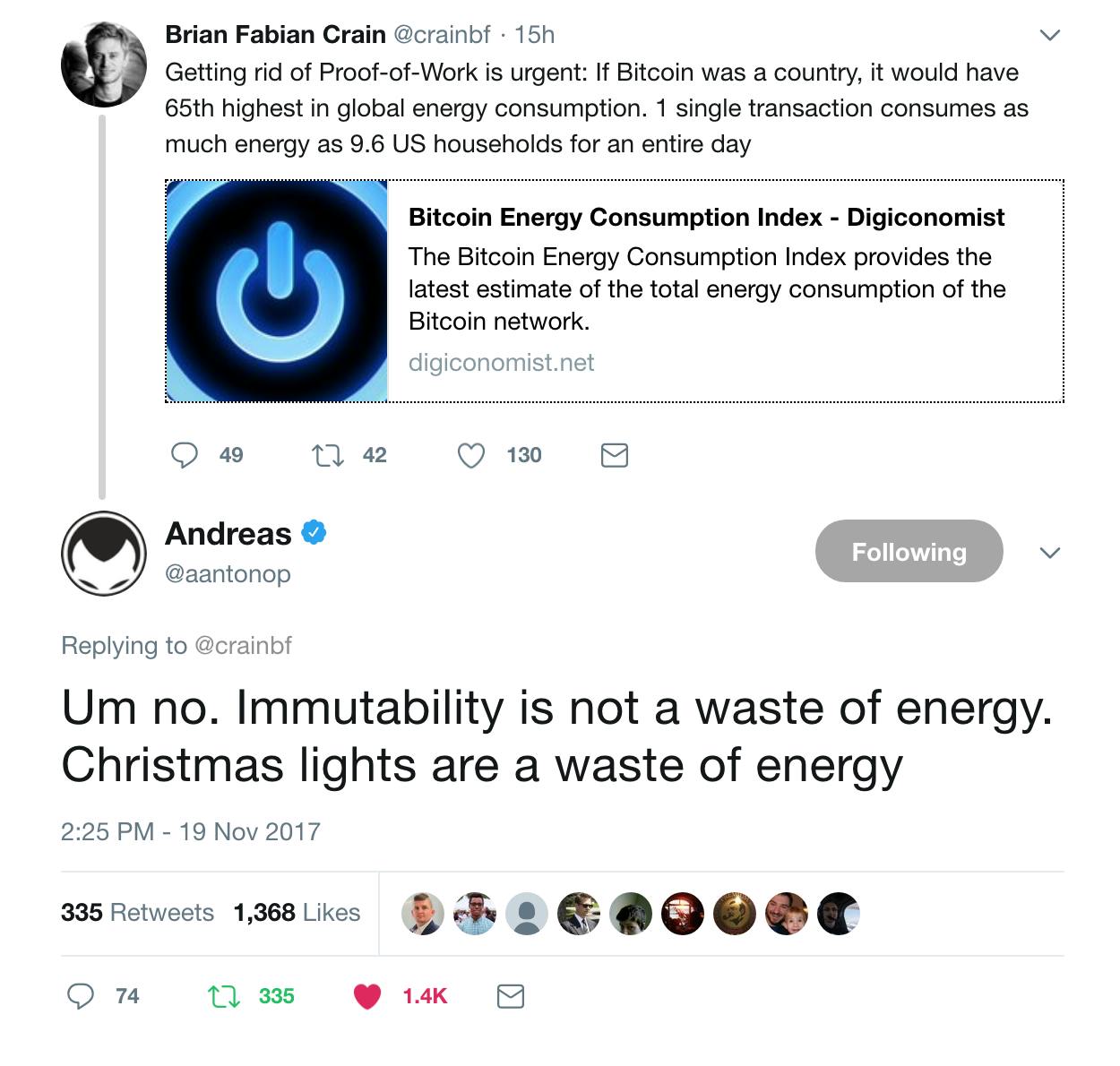This screenshot has width=1120, height=1066.
Task: Unfollow by clicking the Following button
Action: (x=909, y=552)
